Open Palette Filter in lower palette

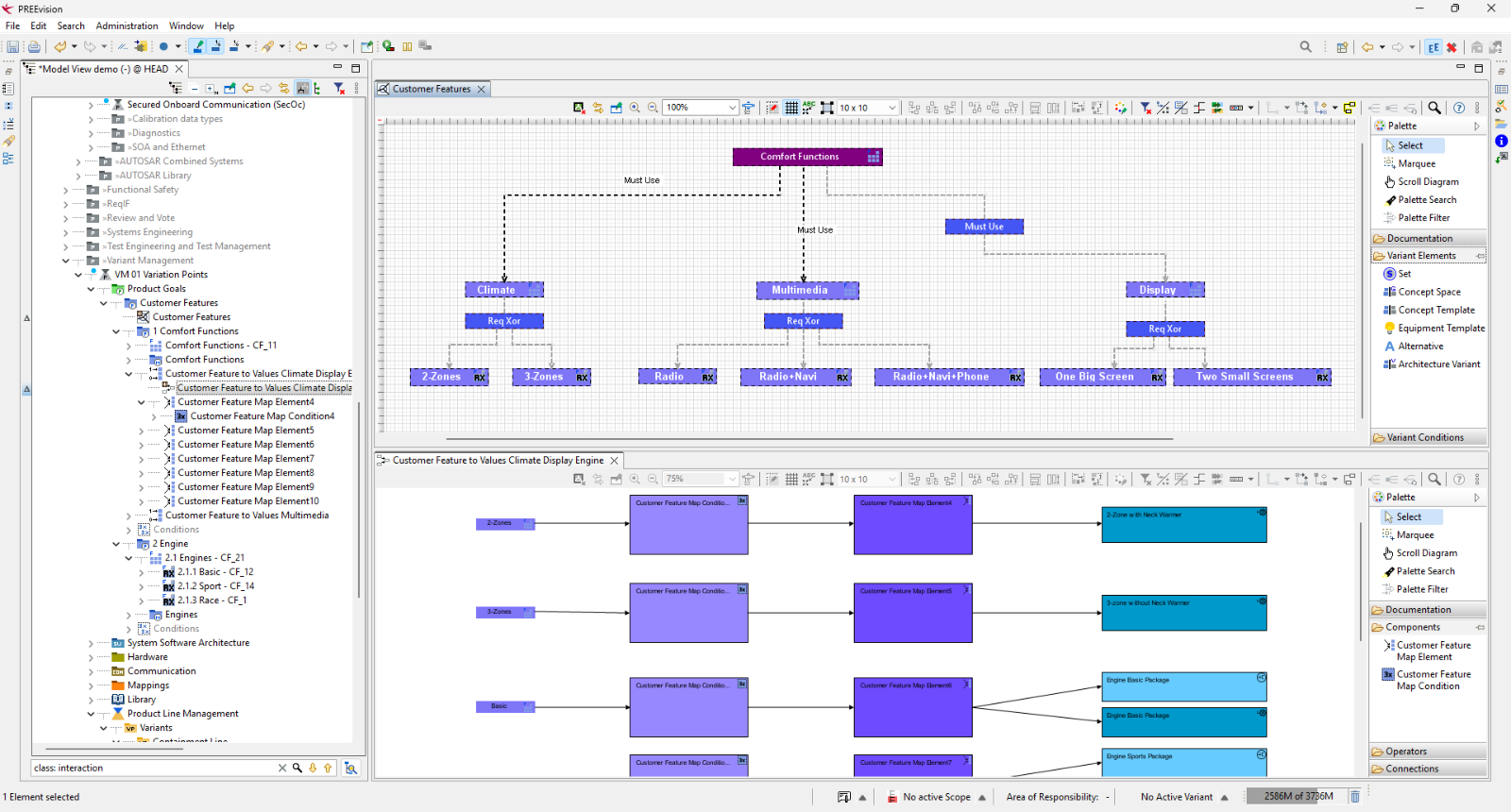pos(1415,589)
